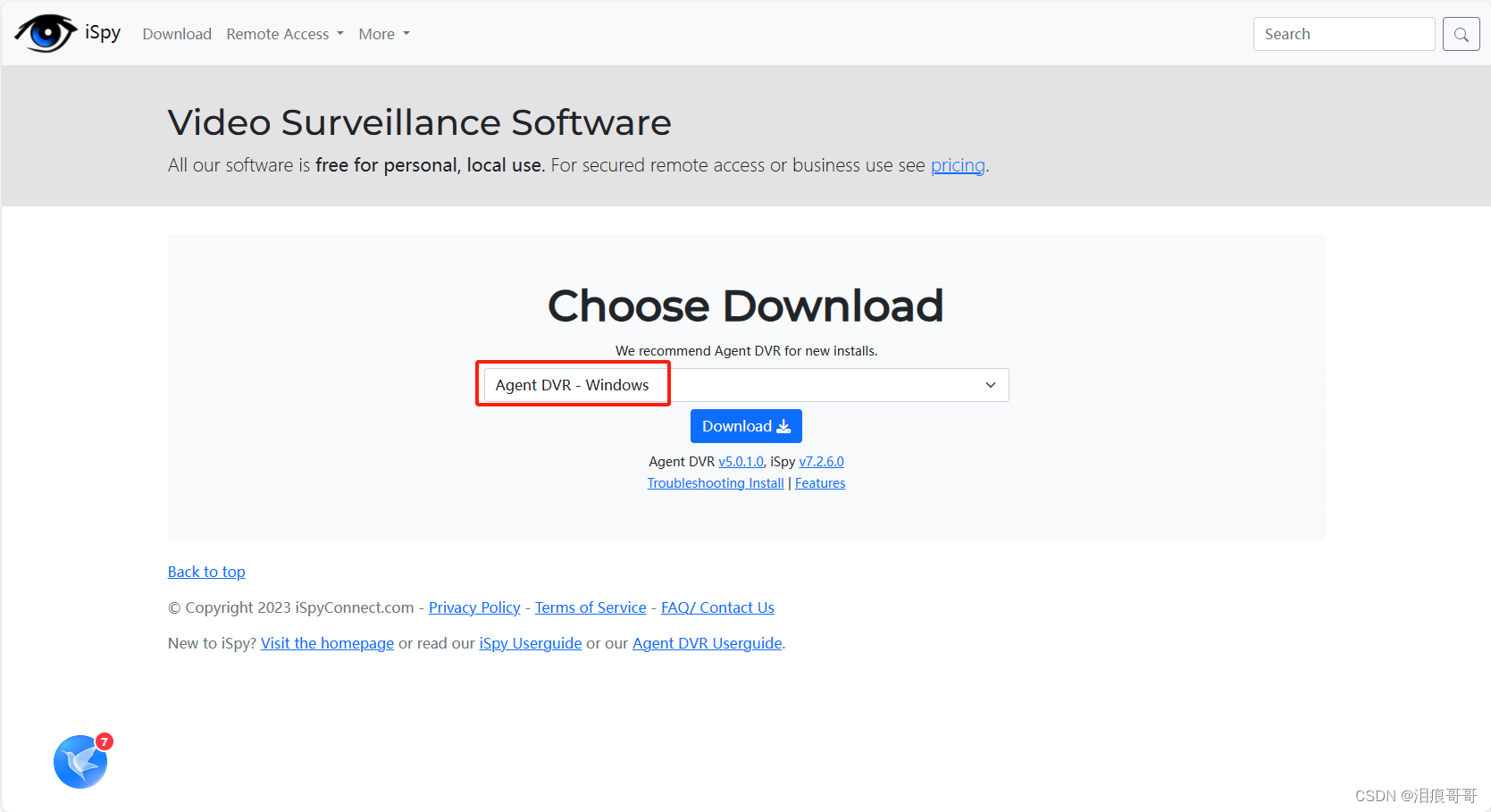Focus the Search input field
The image size is (1491, 812).
(1344, 34)
